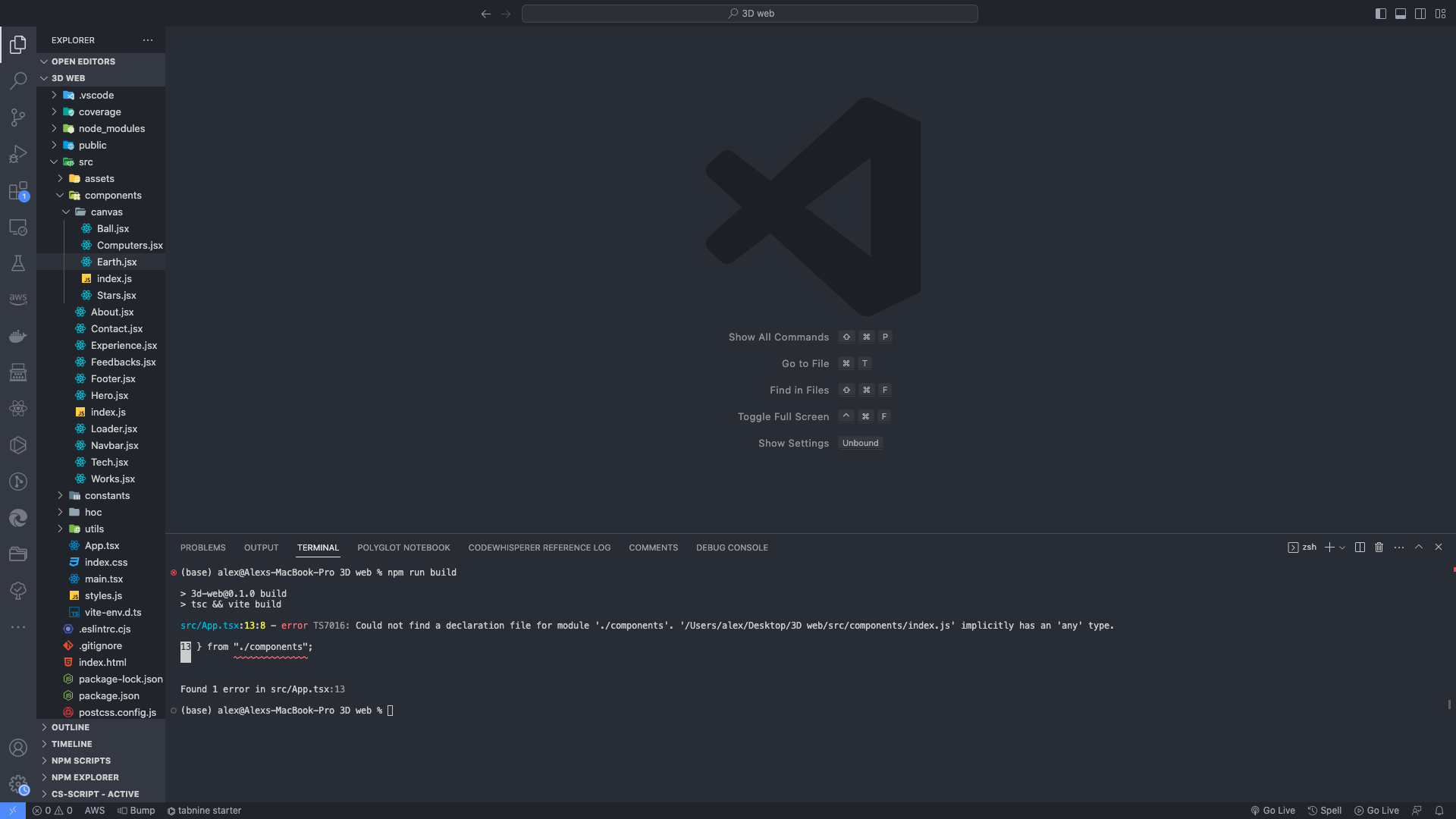Image resolution: width=1456 pixels, height=819 pixels.
Task: Focus the 3D web command center search
Action: pos(750,13)
